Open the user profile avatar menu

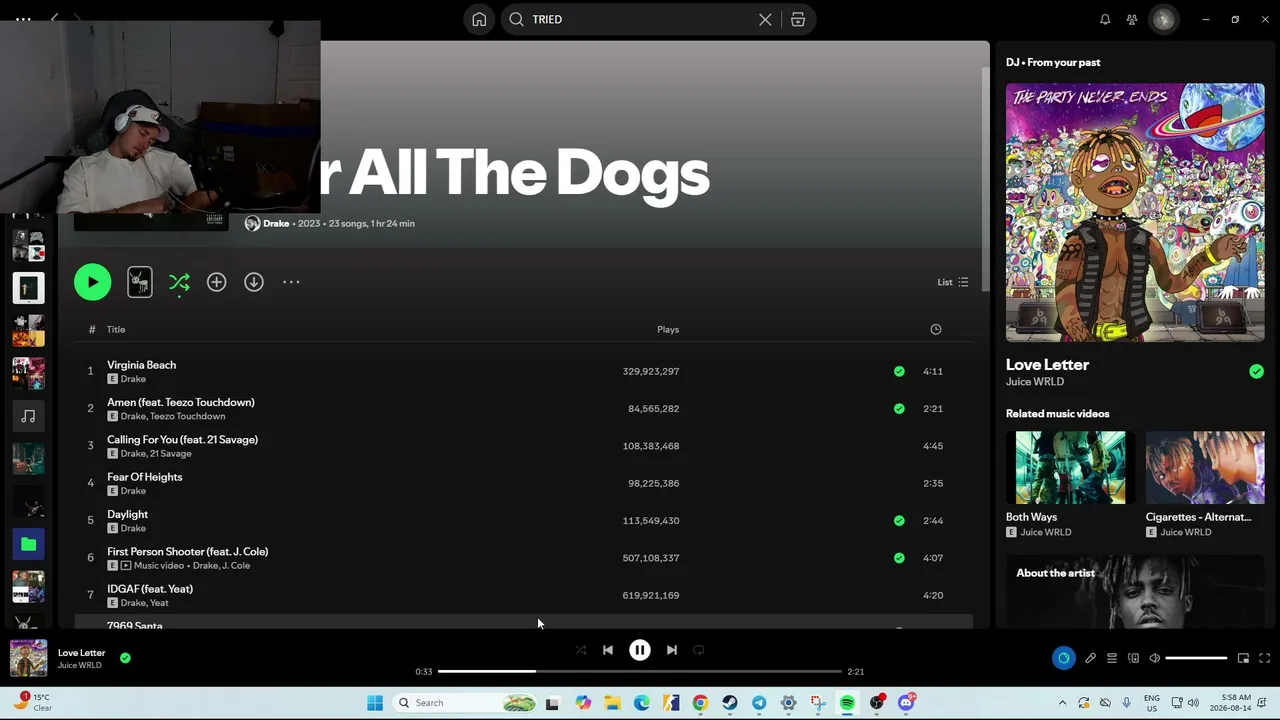[1163, 19]
